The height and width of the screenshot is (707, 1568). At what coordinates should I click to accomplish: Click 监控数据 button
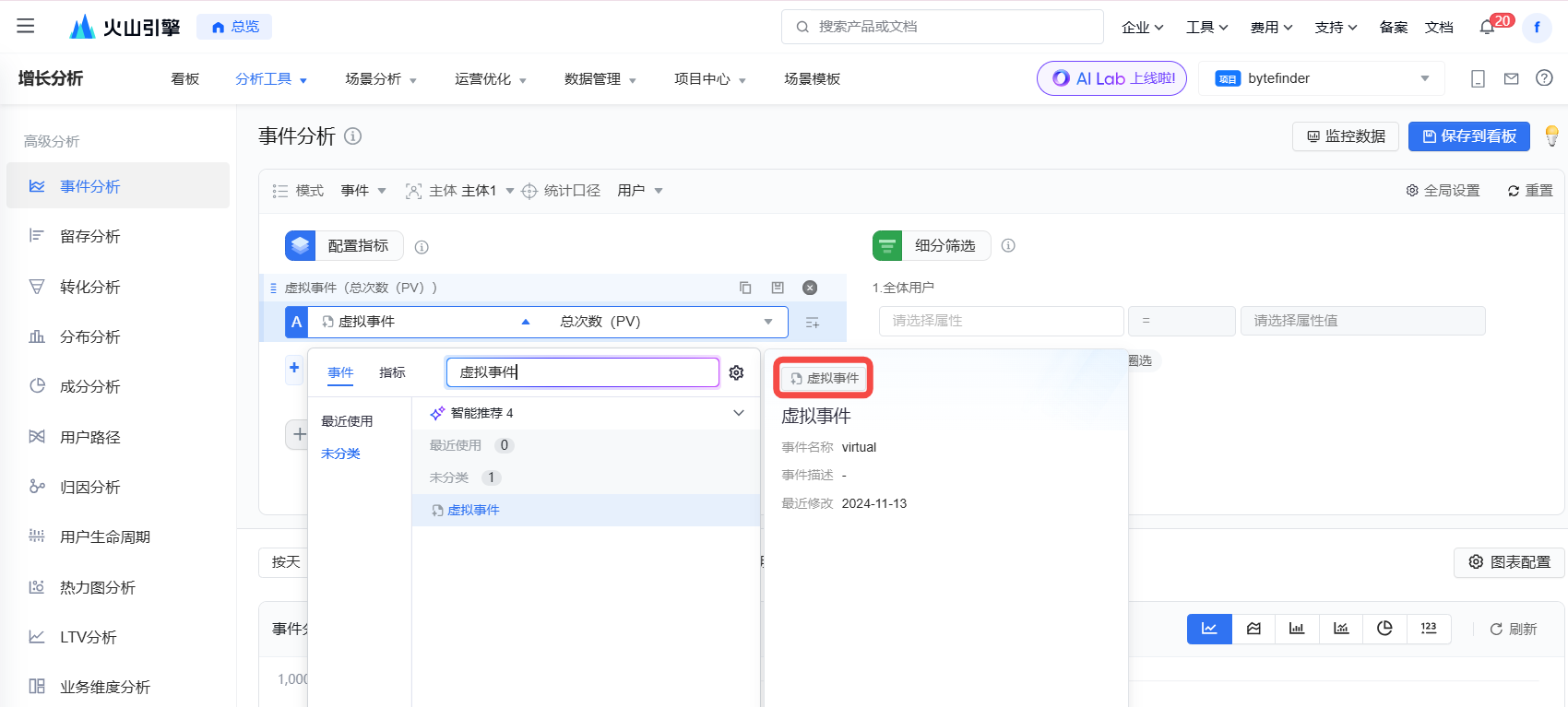[x=1346, y=136]
